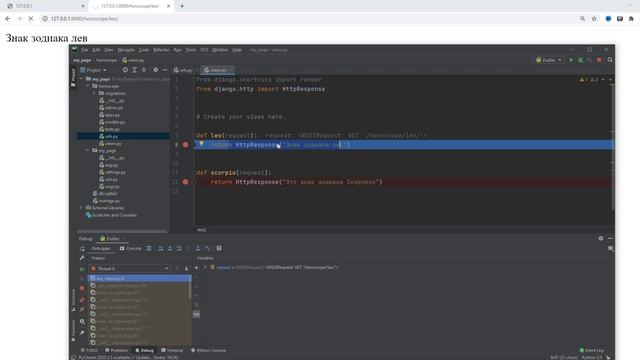
Task: Click the expand all icon in Project panel
Action: 134,70
